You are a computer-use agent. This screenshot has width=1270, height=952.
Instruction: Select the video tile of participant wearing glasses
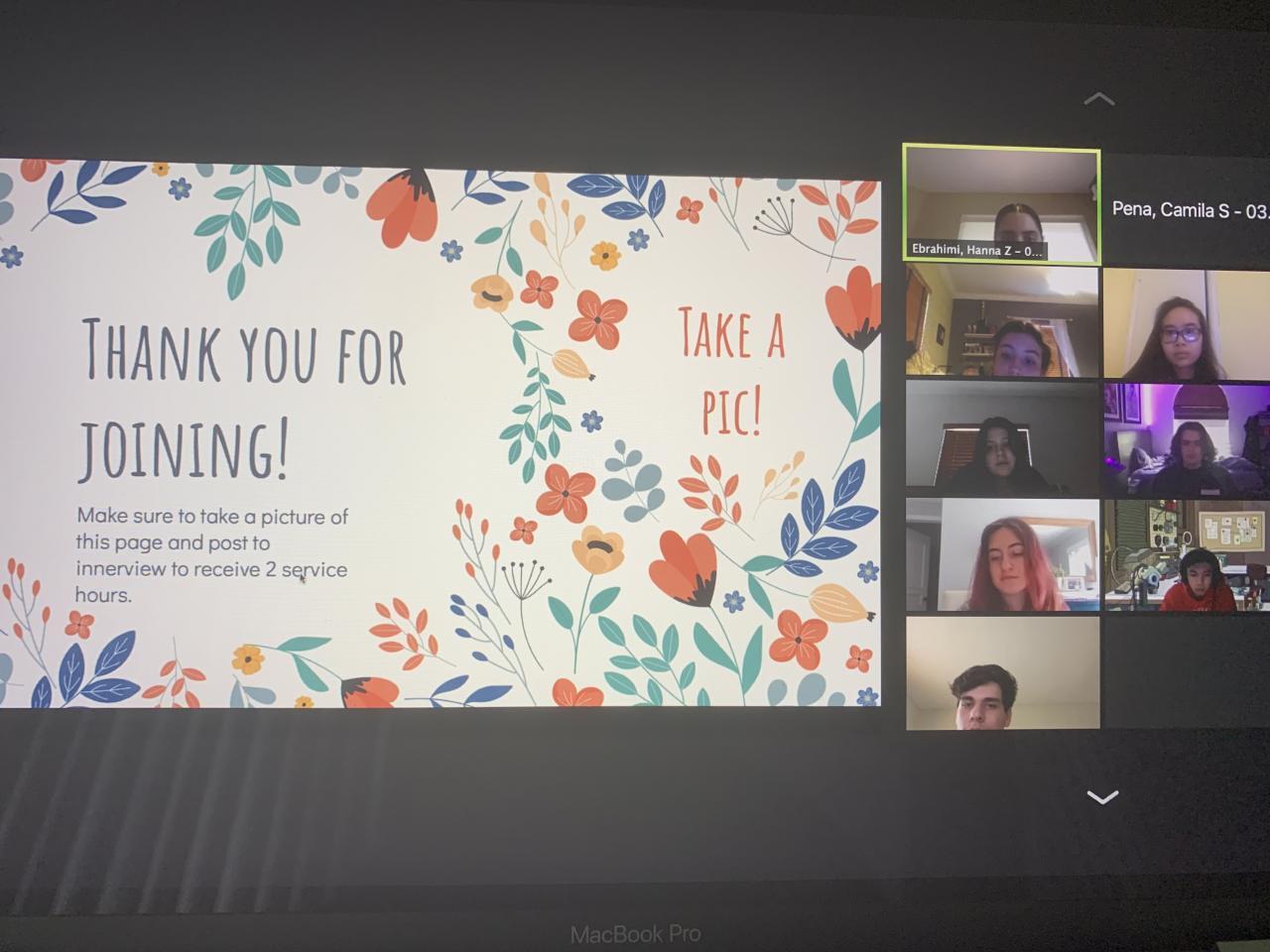click(x=1188, y=324)
